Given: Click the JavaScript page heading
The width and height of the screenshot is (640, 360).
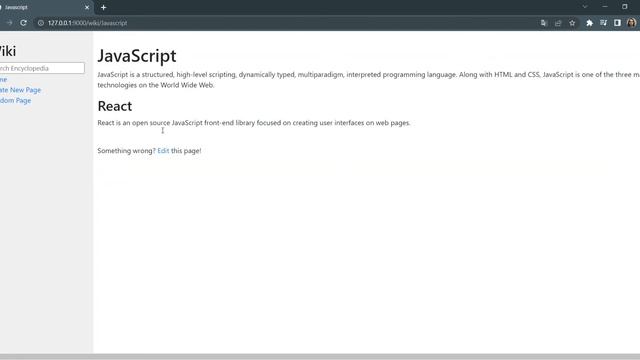Looking at the screenshot, I should (x=137, y=56).
